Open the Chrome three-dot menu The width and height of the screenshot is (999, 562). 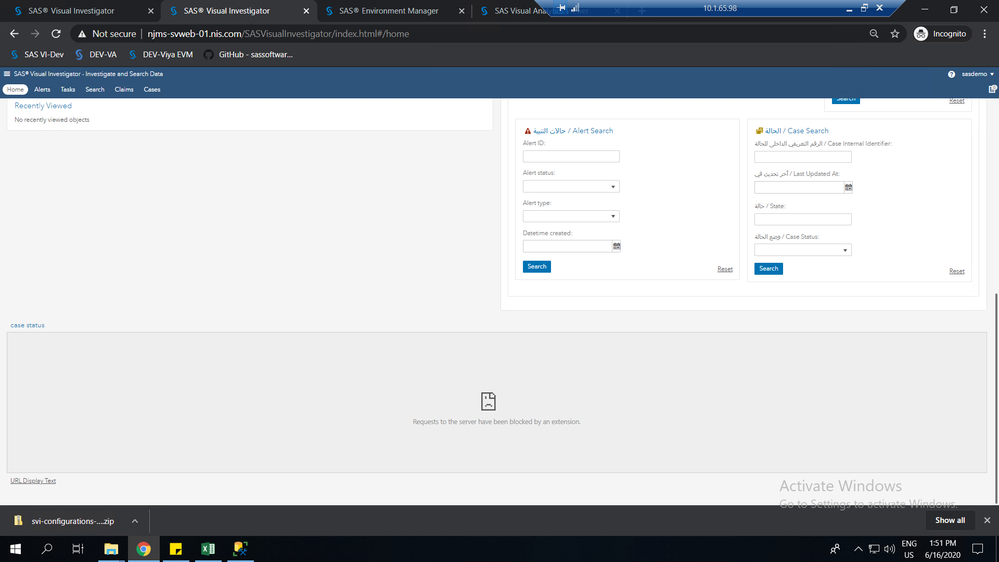pos(984,34)
